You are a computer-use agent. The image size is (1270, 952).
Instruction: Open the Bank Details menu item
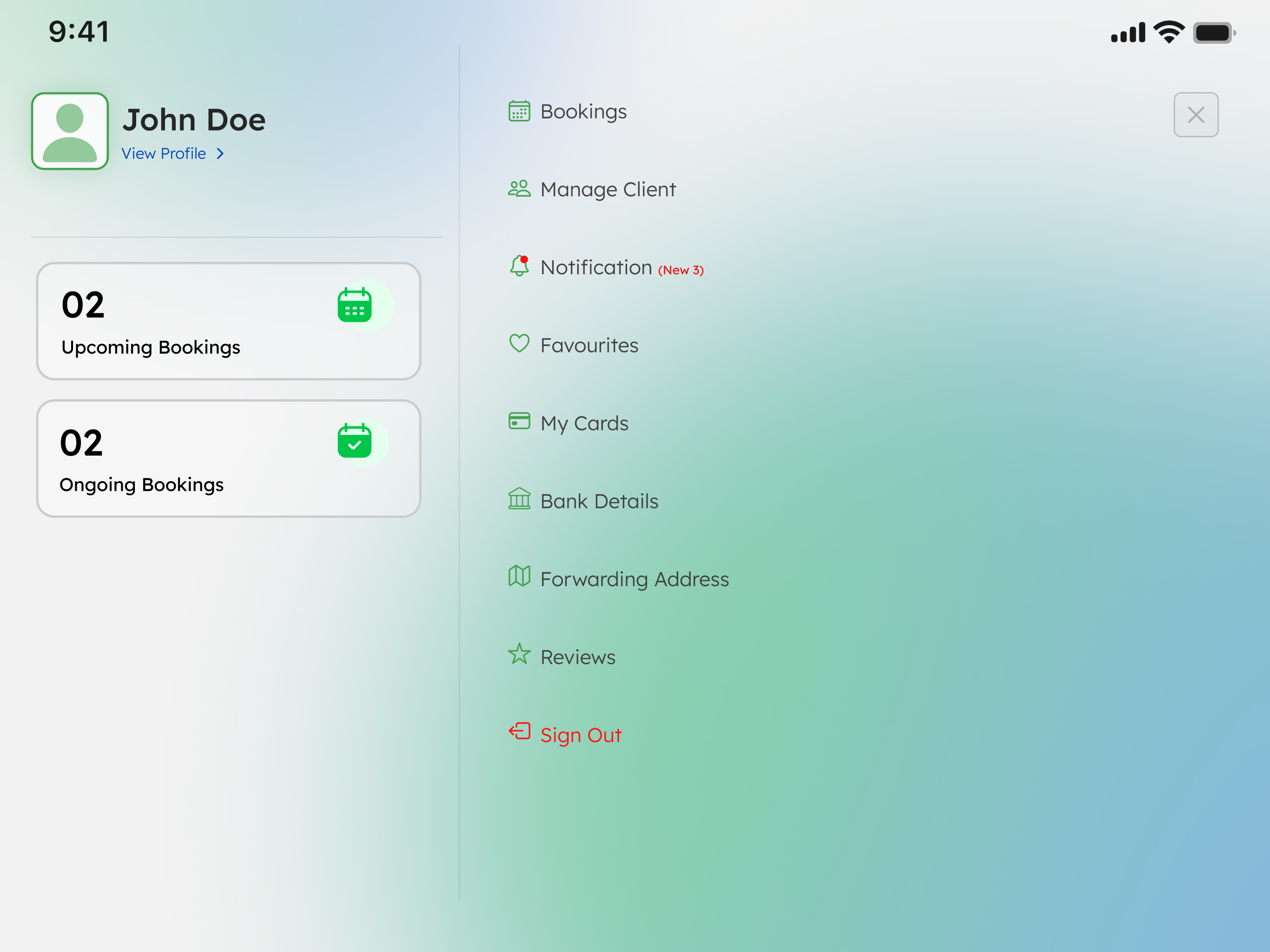click(x=599, y=501)
